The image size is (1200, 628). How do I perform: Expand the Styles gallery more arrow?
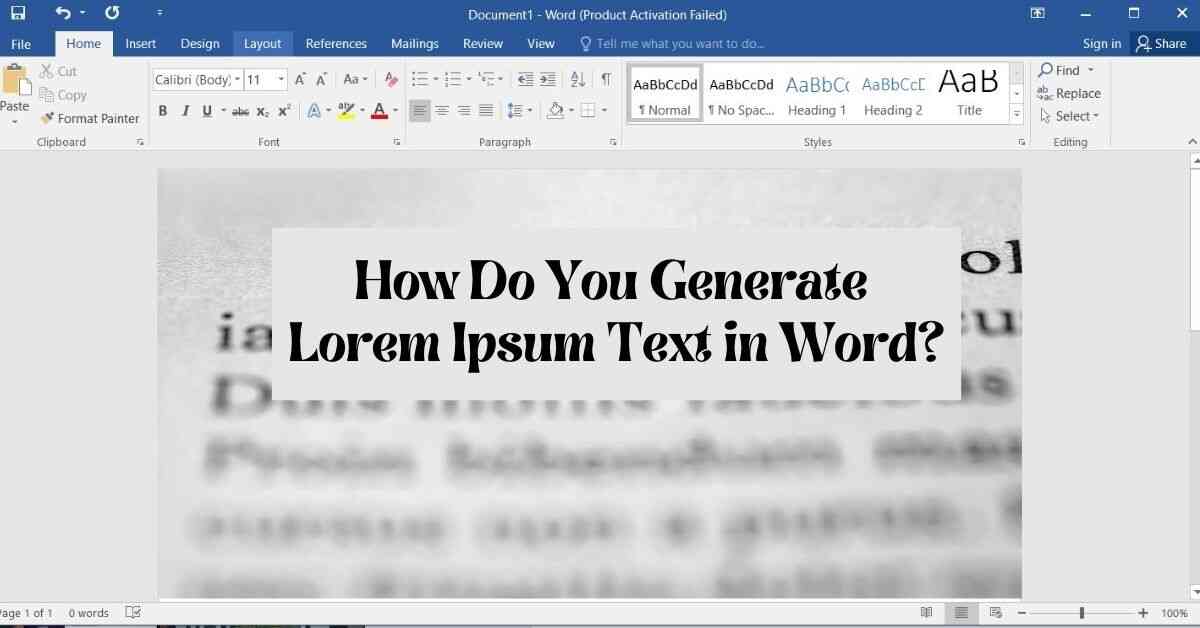point(1017,115)
